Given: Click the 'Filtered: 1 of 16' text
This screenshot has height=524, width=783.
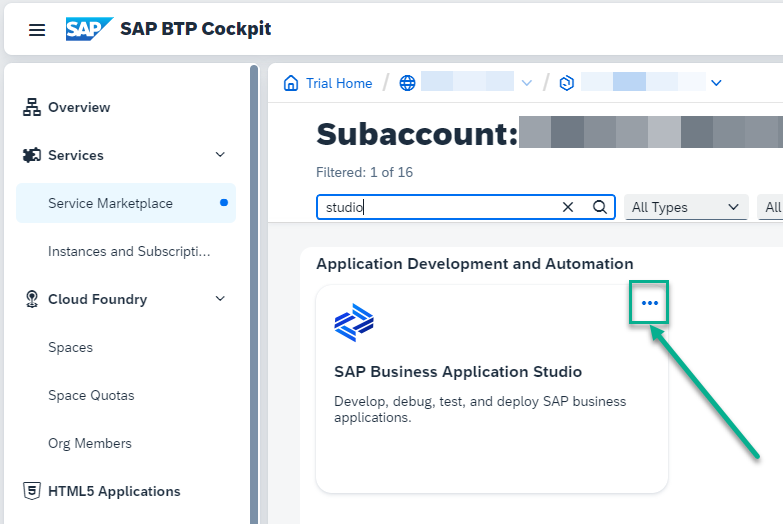Looking at the screenshot, I should click(x=365, y=172).
